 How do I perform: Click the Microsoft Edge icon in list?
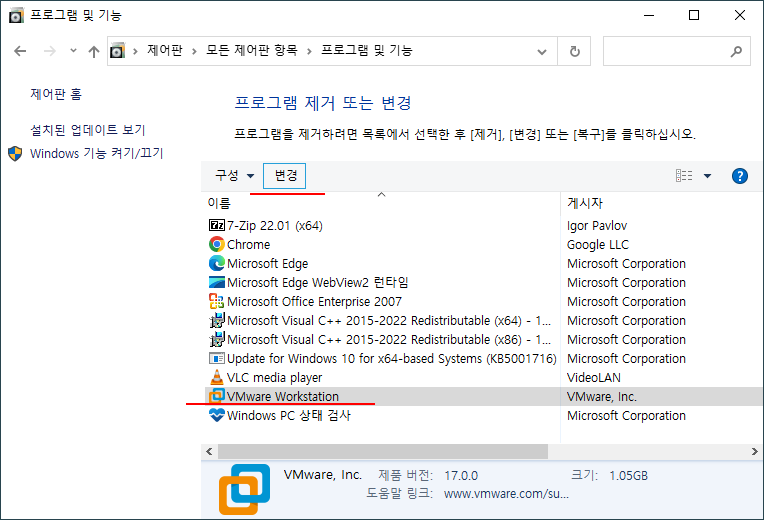pos(217,263)
